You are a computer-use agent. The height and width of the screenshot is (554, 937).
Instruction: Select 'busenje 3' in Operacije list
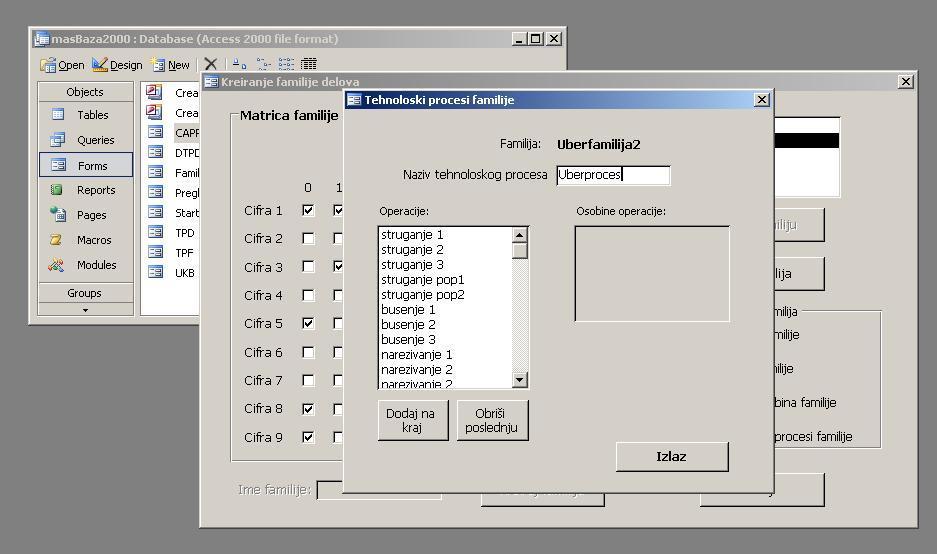pos(445,339)
